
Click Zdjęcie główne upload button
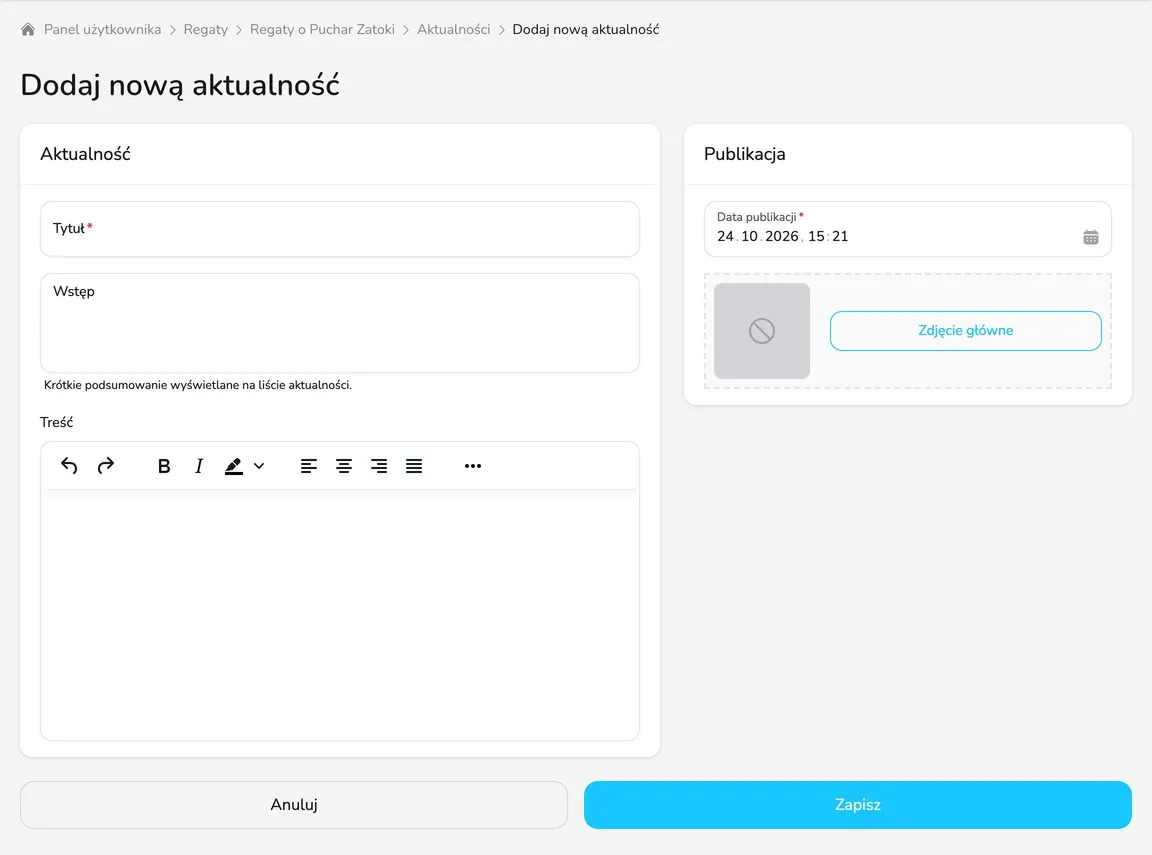pos(965,331)
